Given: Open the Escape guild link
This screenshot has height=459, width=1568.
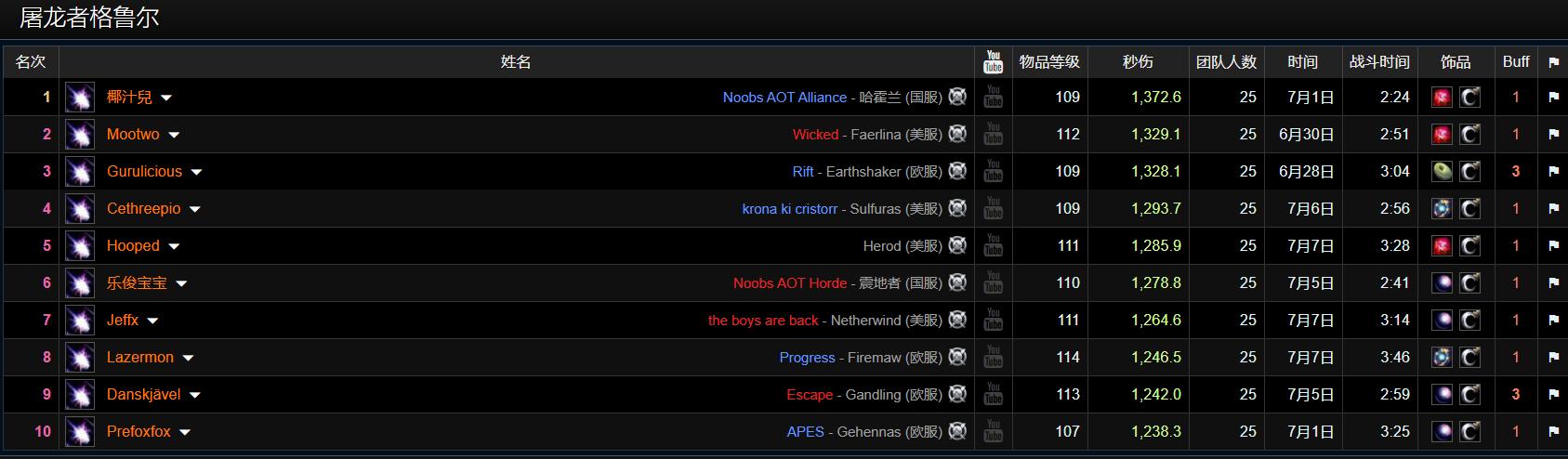Looking at the screenshot, I should 810,395.
